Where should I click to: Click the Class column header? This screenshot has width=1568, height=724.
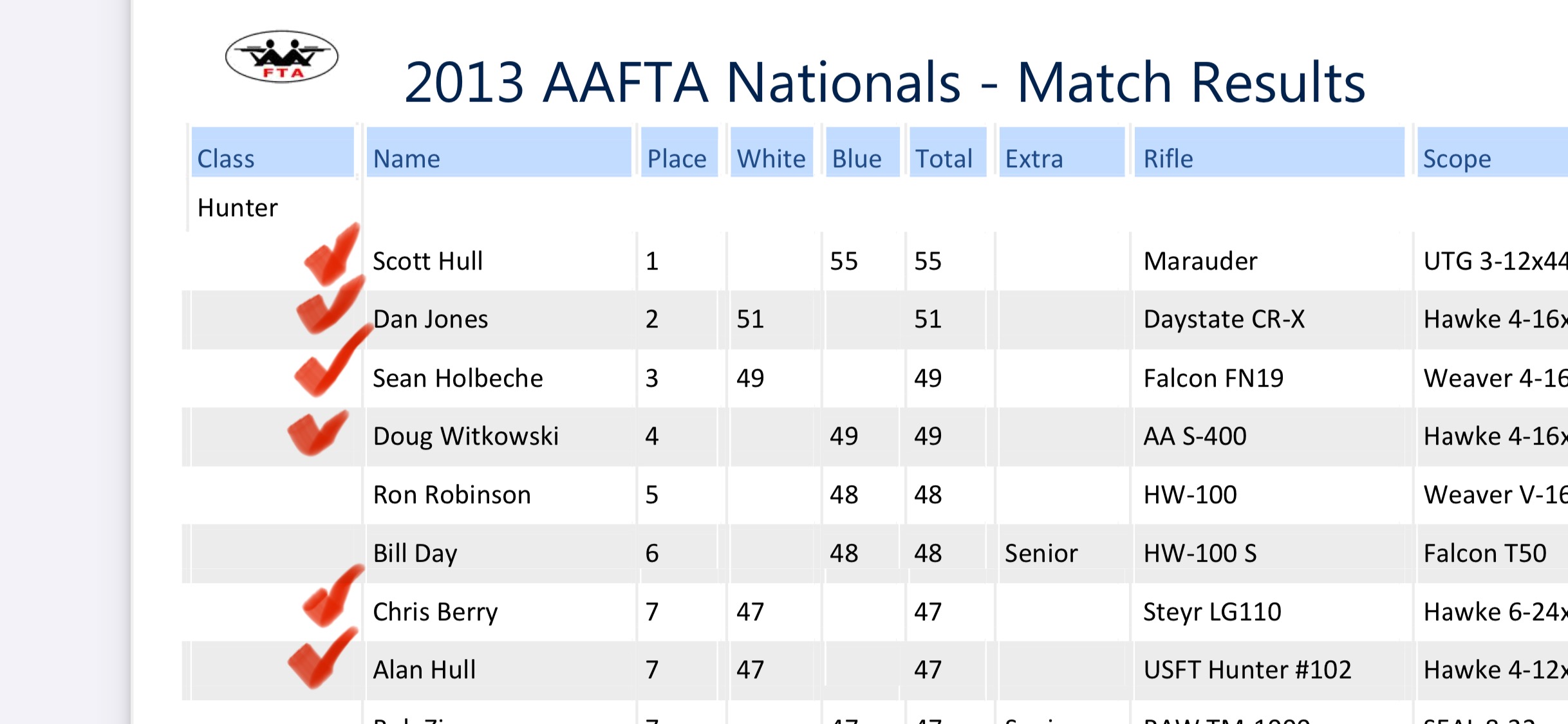272,152
